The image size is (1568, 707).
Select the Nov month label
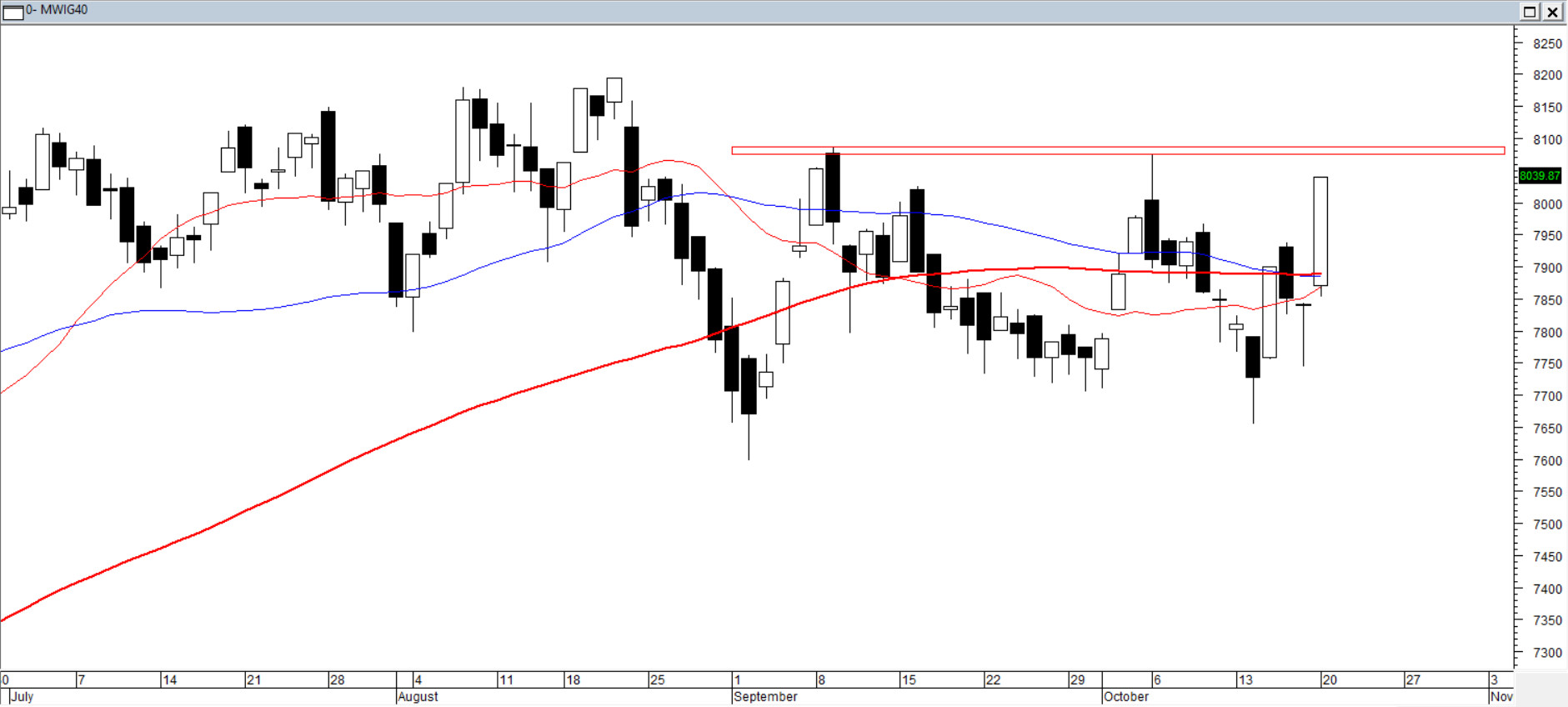click(1501, 697)
